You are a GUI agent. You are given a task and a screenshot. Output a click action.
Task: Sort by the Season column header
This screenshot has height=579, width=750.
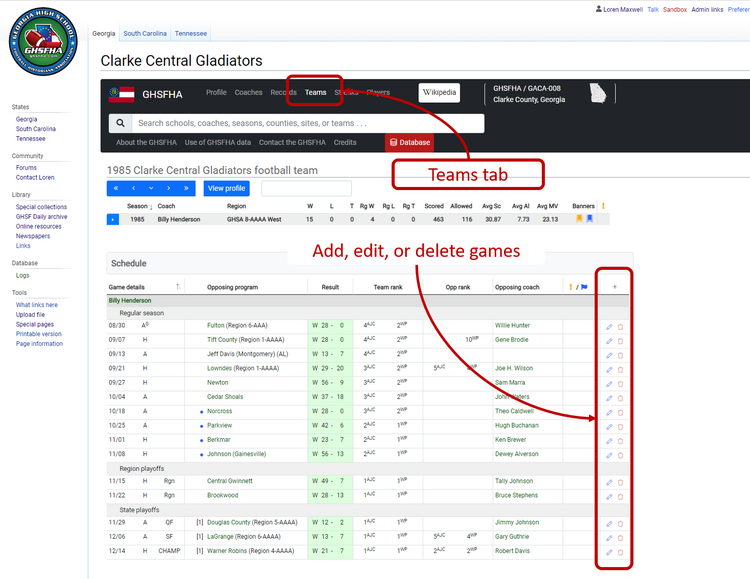click(139, 206)
